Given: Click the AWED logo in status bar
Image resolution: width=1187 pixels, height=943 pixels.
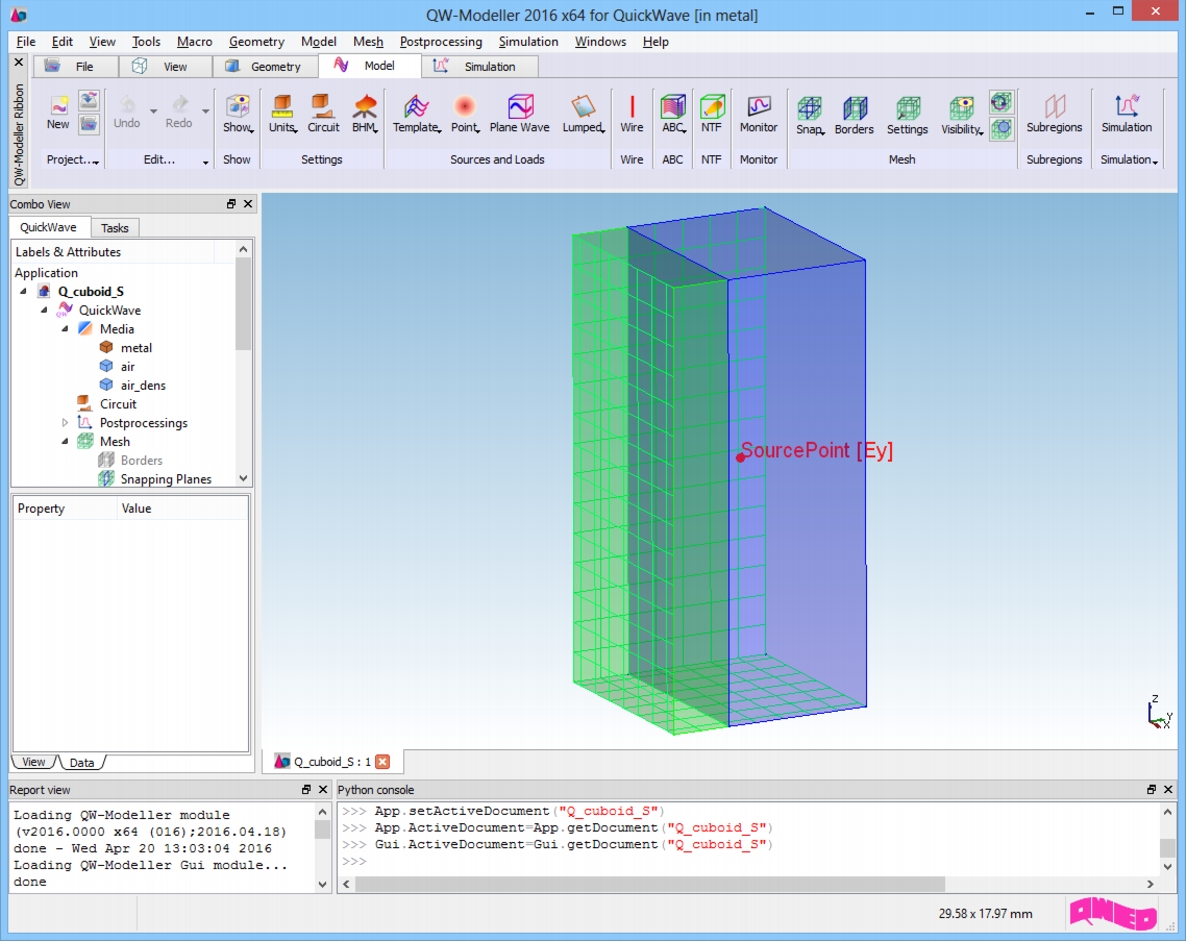Looking at the screenshot, I should point(1113,913).
